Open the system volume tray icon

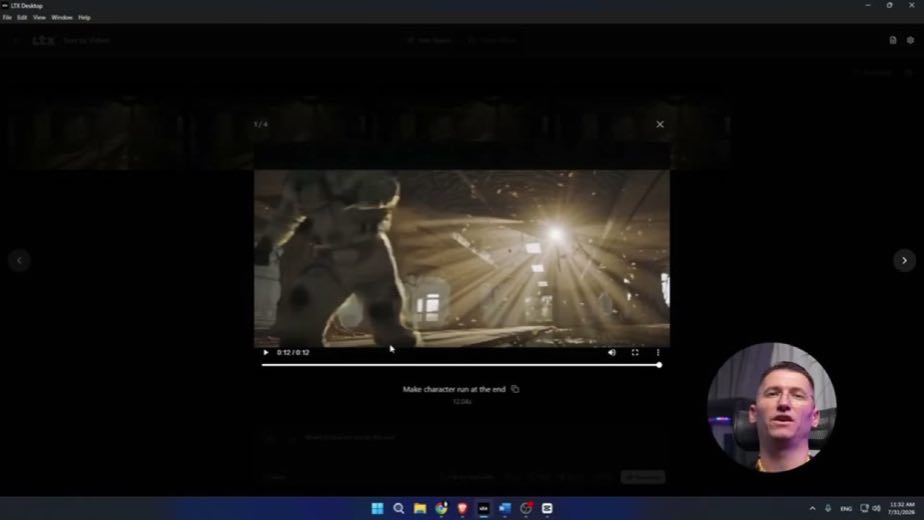[876, 508]
